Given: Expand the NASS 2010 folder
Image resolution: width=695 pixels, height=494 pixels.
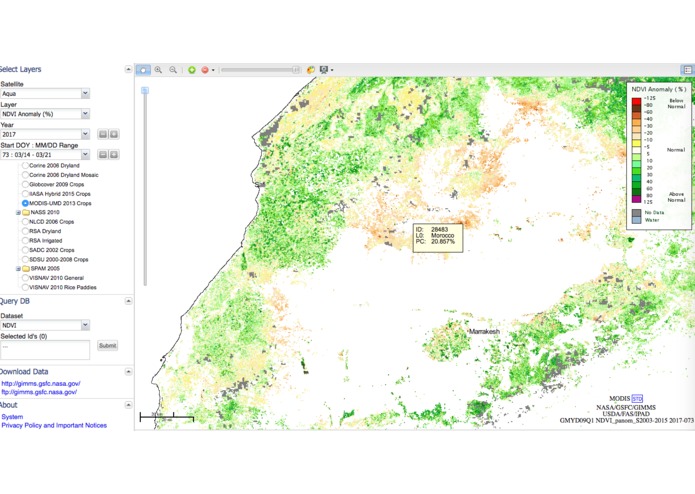Looking at the screenshot, I should 18,213.
